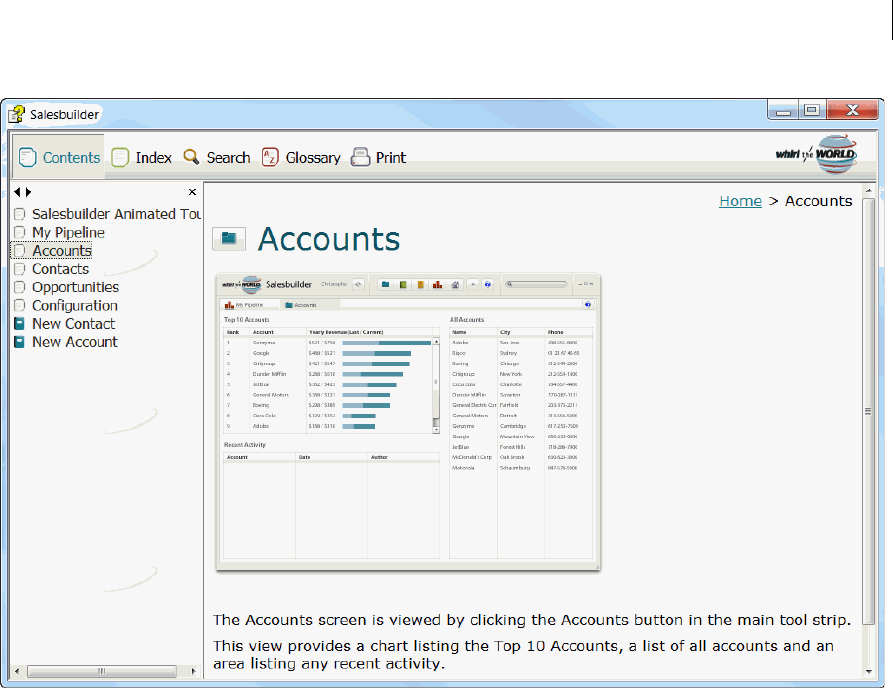The height and width of the screenshot is (688, 893).
Task: Click the vertical scrollbar thumb of content
Action: tap(868, 411)
